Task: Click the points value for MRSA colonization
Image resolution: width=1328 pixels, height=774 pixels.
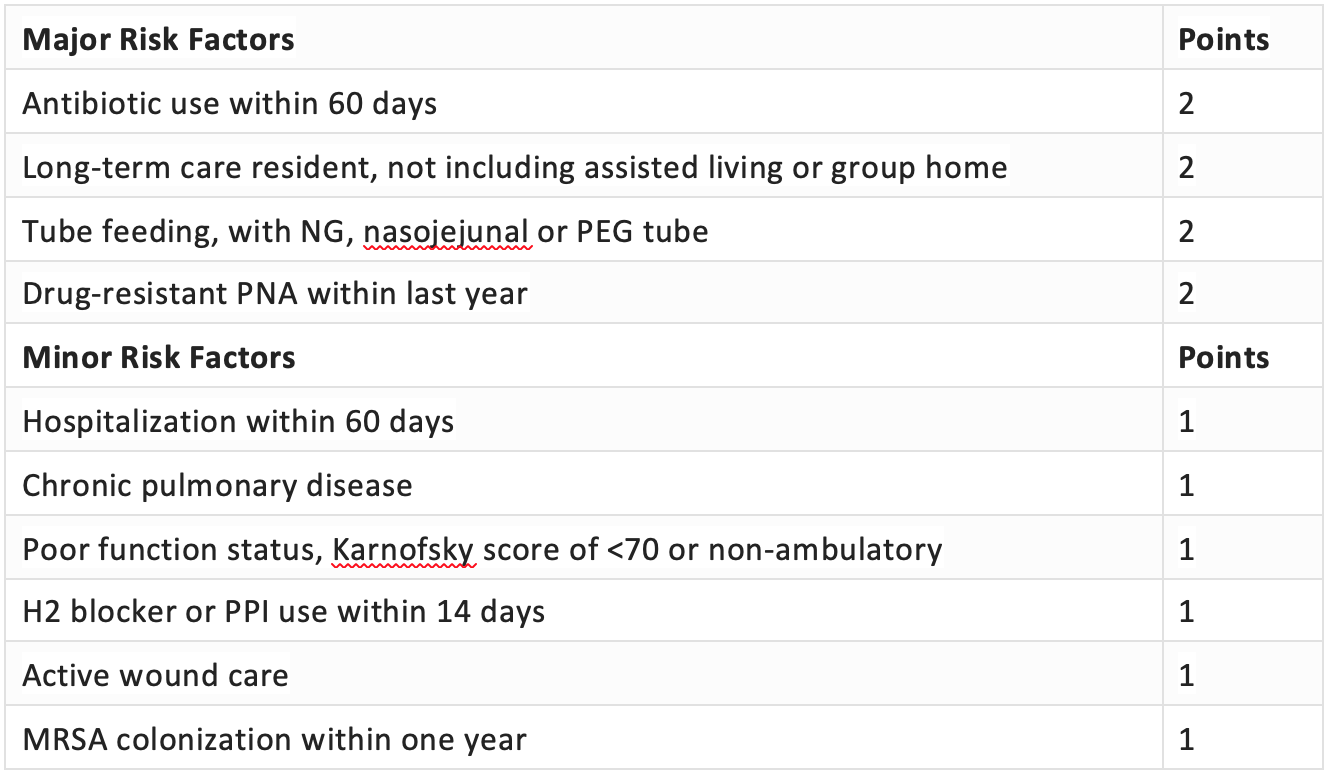Action: point(1187,740)
